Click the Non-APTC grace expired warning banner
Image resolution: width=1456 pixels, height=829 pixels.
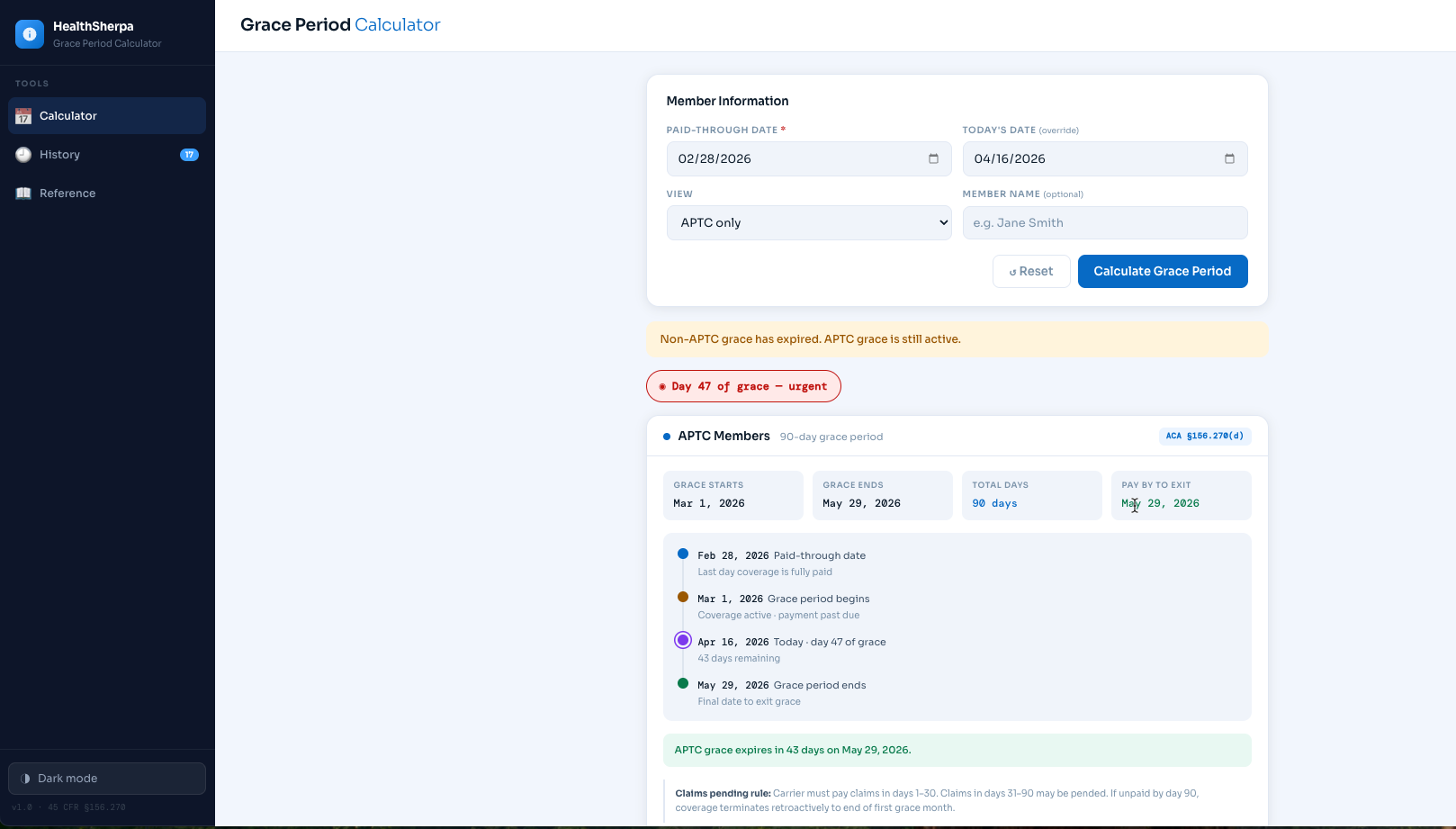pos(957,339)
